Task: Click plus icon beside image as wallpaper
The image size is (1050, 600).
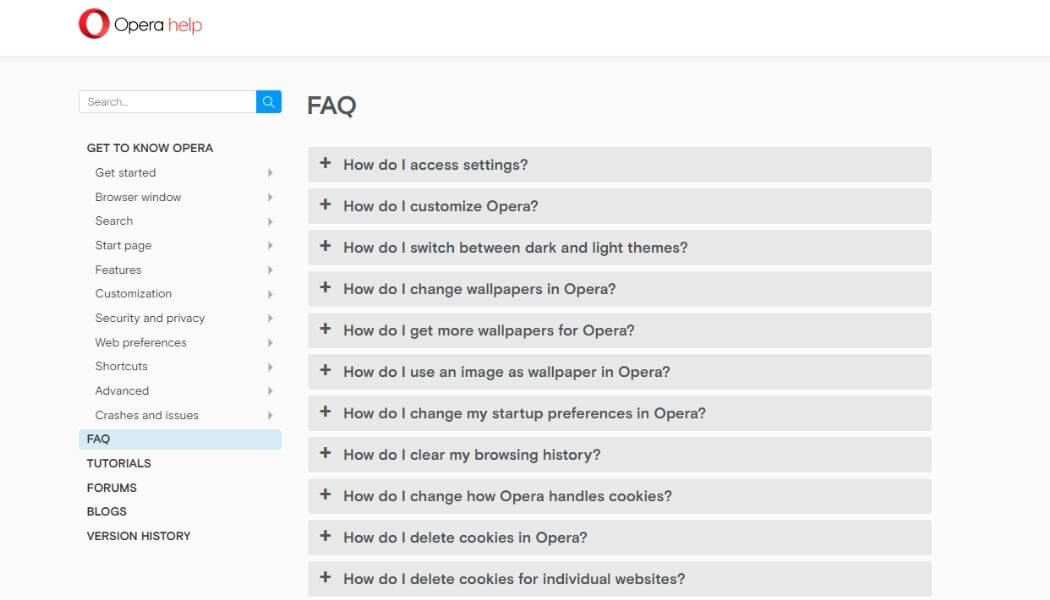Action: pos(325,370)
